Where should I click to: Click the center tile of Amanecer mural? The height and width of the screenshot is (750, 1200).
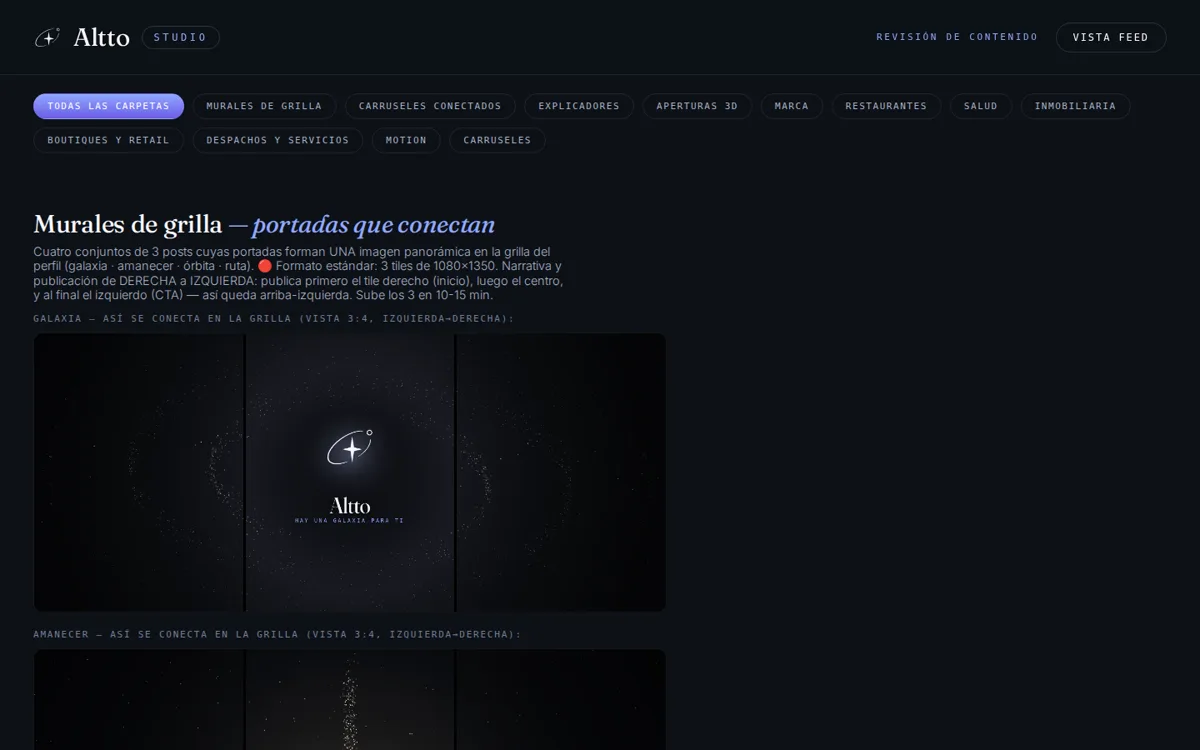[350, 700]
